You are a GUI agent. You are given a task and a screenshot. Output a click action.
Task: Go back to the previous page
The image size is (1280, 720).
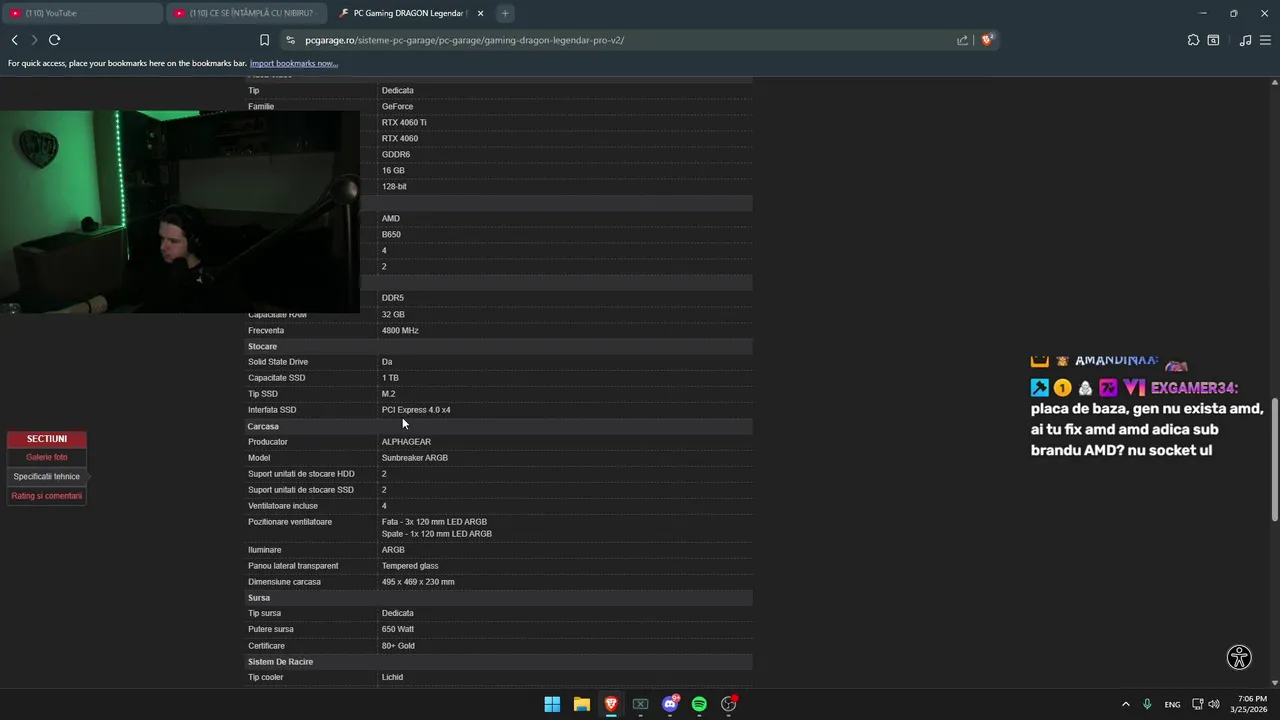[x=14, y=40]
